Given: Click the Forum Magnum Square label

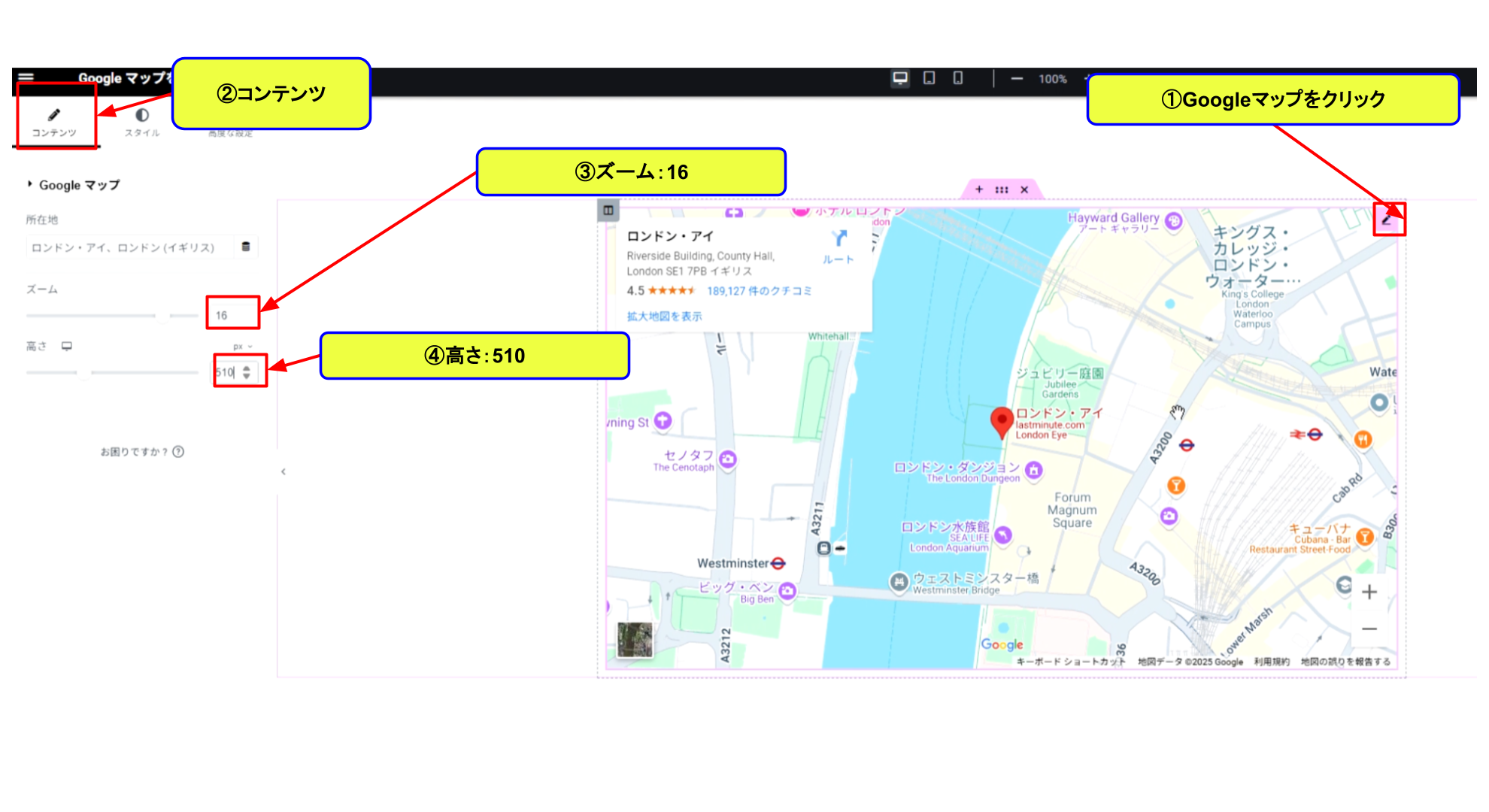Looking at the screenshot, I should tap(1072, 510).
